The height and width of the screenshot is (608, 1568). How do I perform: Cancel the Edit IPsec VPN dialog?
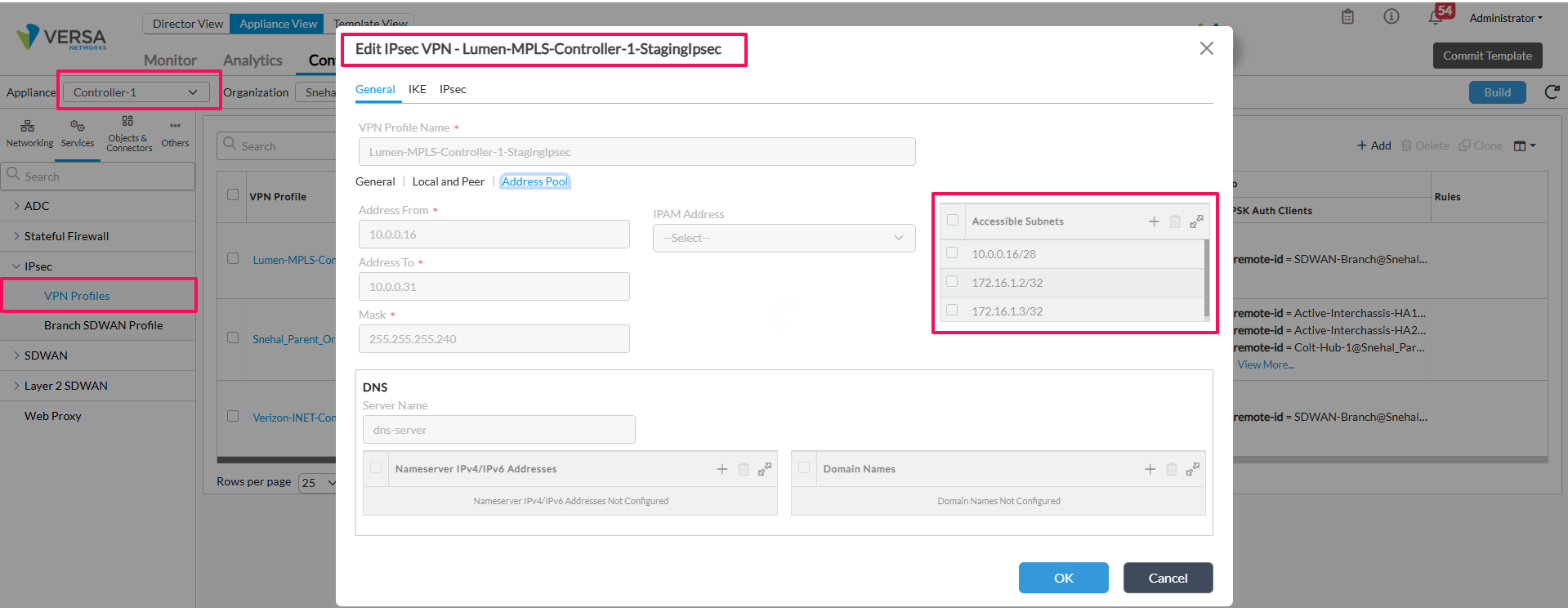1168,578
